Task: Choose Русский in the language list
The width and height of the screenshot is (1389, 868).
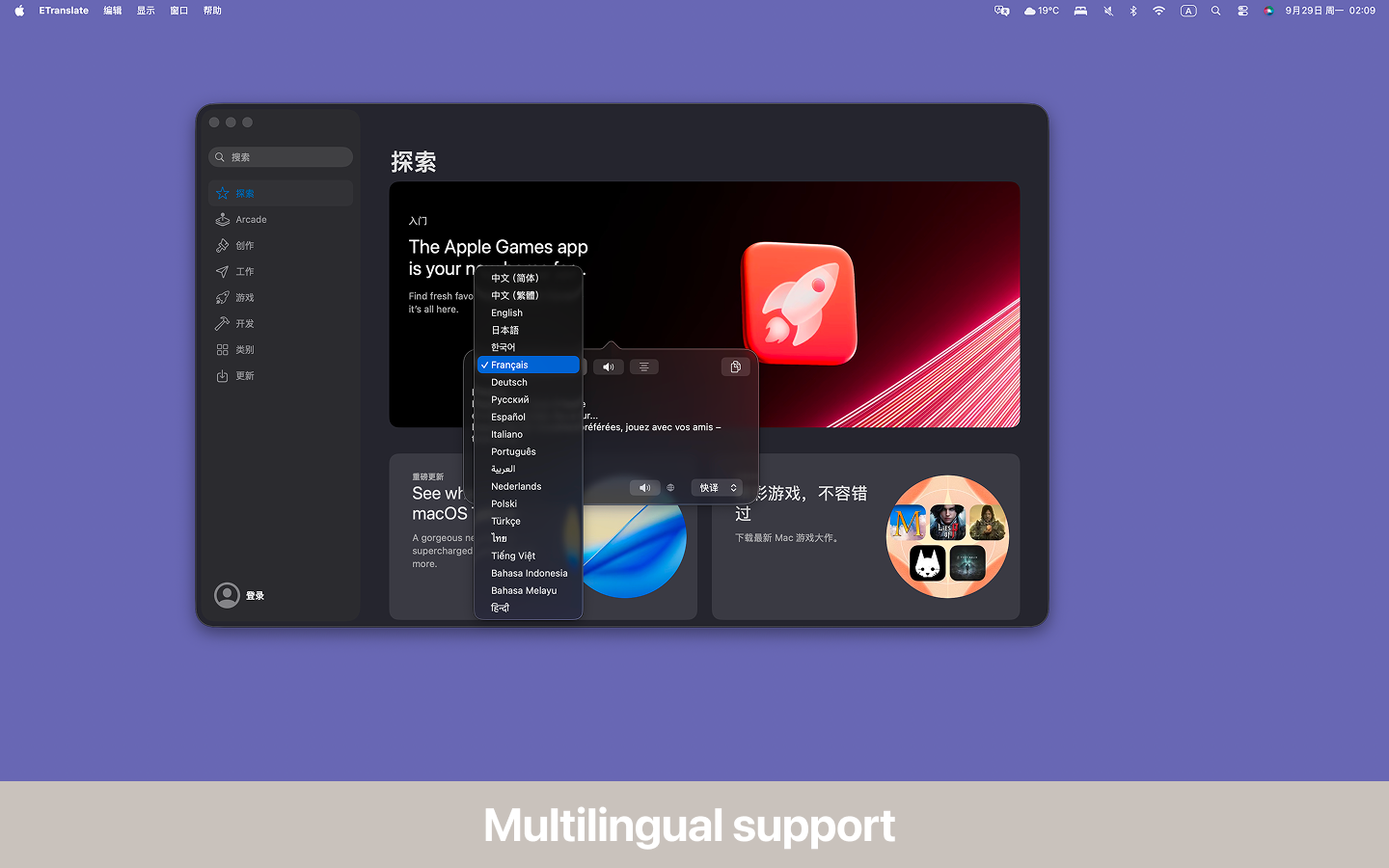Action: [529, 399]
